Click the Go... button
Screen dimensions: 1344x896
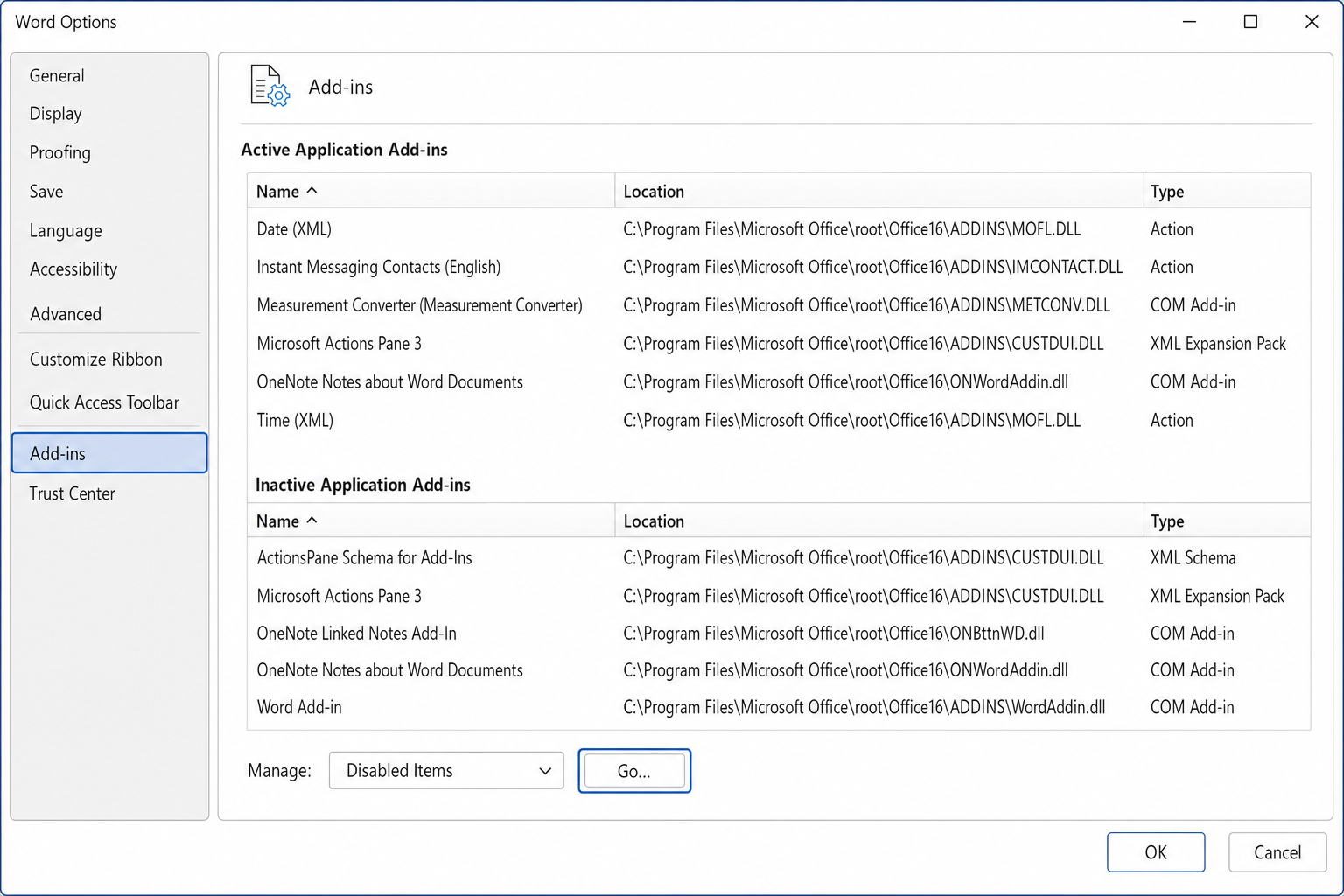(x=634, y=771)
